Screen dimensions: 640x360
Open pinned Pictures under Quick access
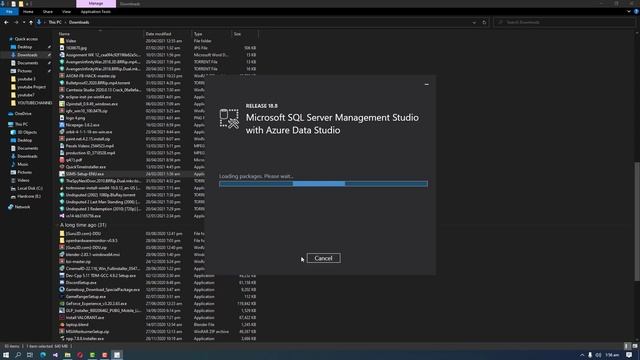[x=24, y=71]
